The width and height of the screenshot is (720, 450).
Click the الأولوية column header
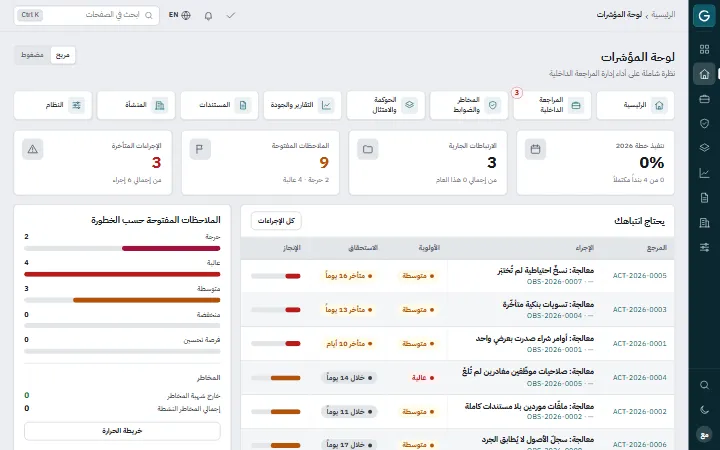[429, 248]
